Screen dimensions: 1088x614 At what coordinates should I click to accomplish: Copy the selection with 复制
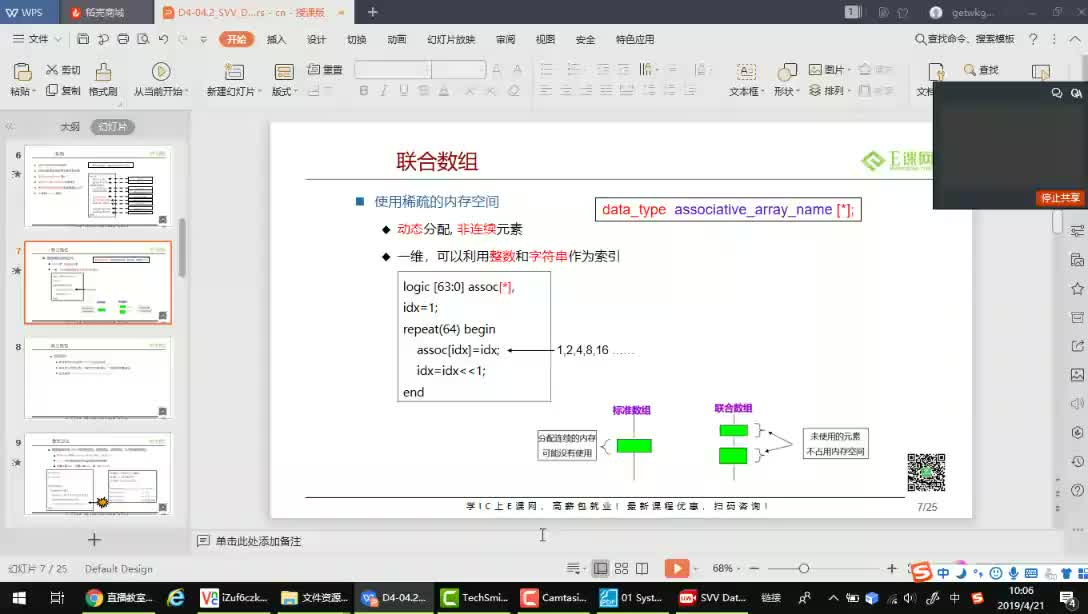tap(62, 90)
